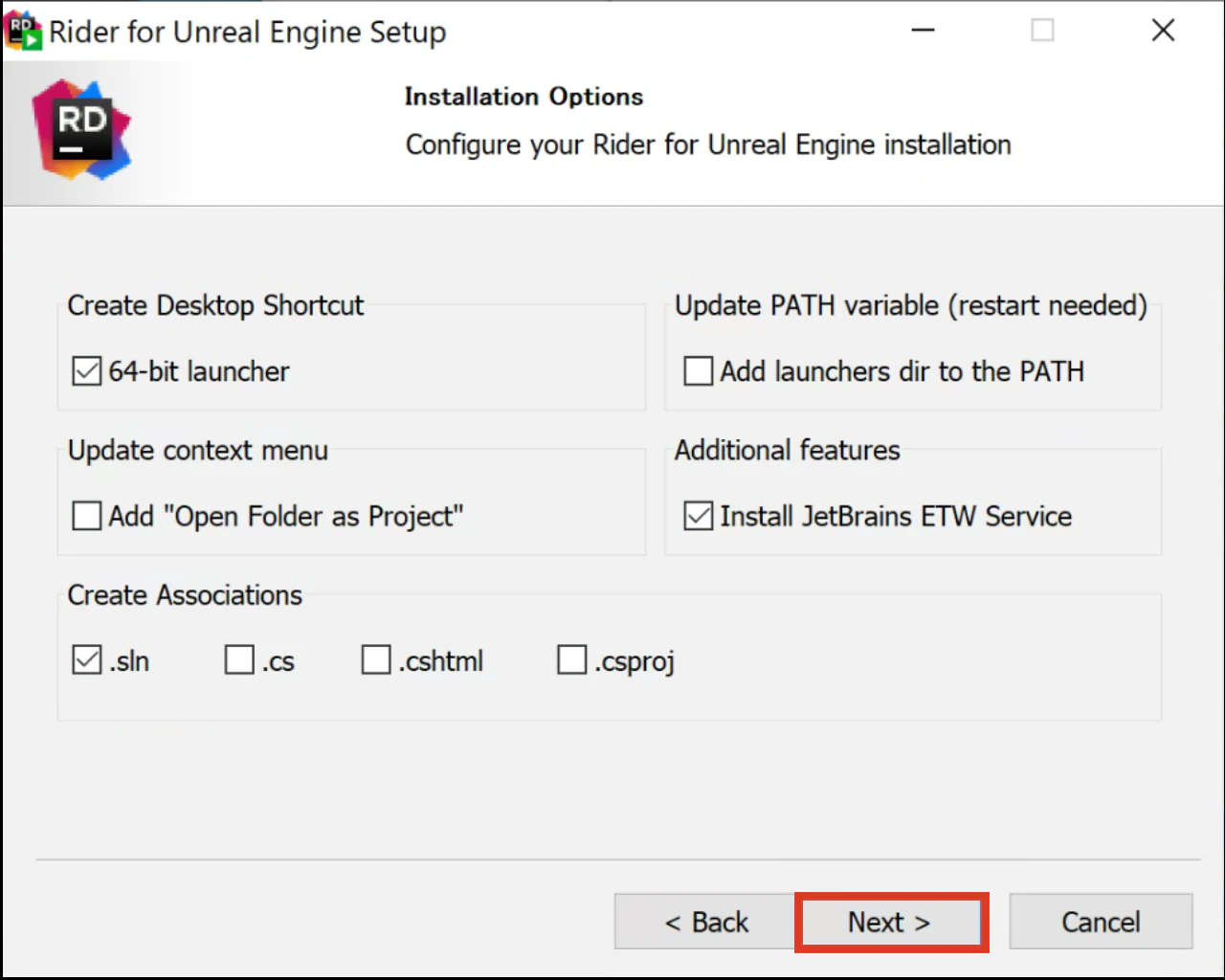Minimize the setup window
The image size is (1225, 980).
click(x=923, y=31)
